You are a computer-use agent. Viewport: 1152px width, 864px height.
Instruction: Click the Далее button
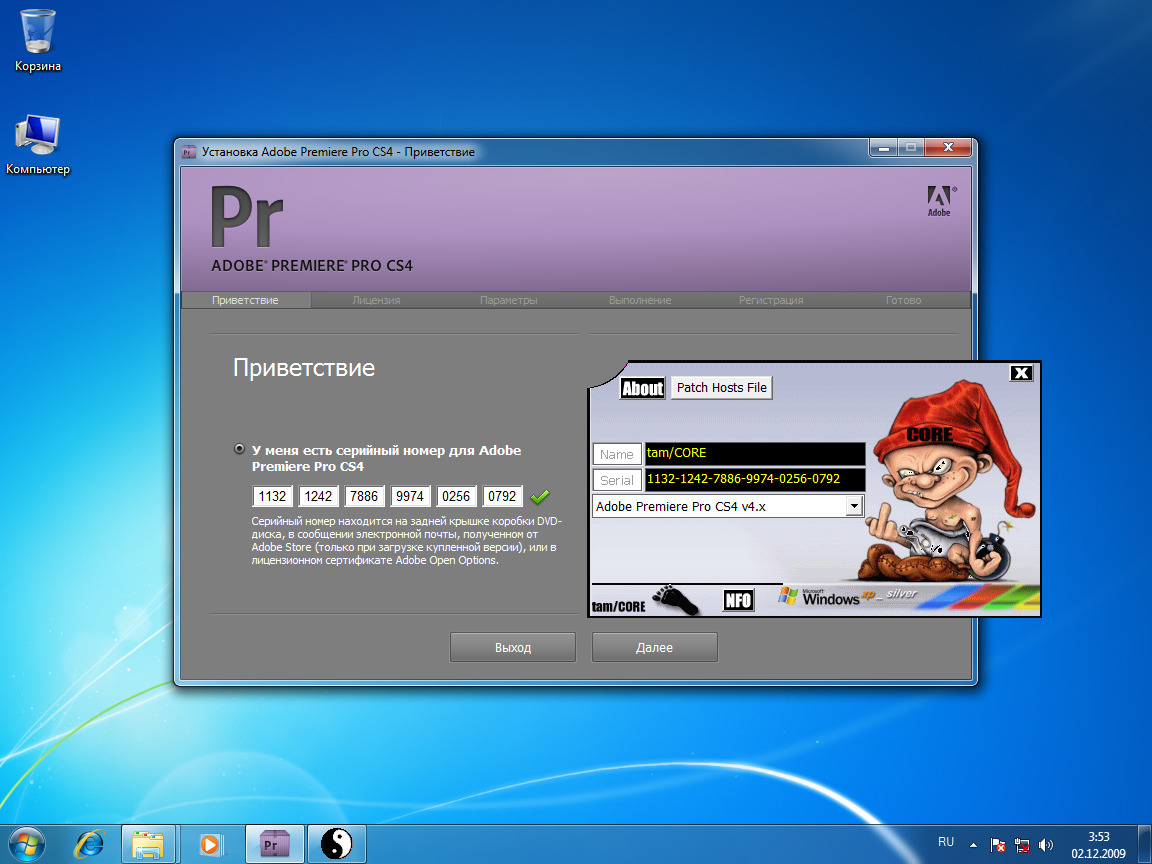point(654,647)
